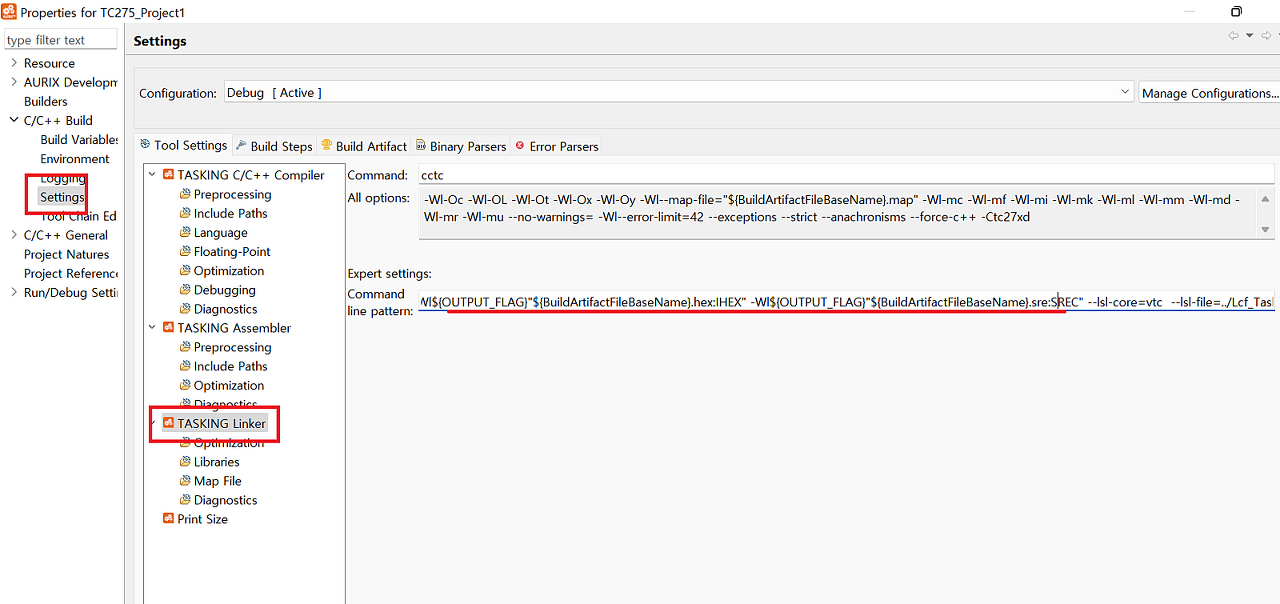Switch to the Build Artifact tab
Viewport: 1280px width, 604px height.
click(364, 146)
